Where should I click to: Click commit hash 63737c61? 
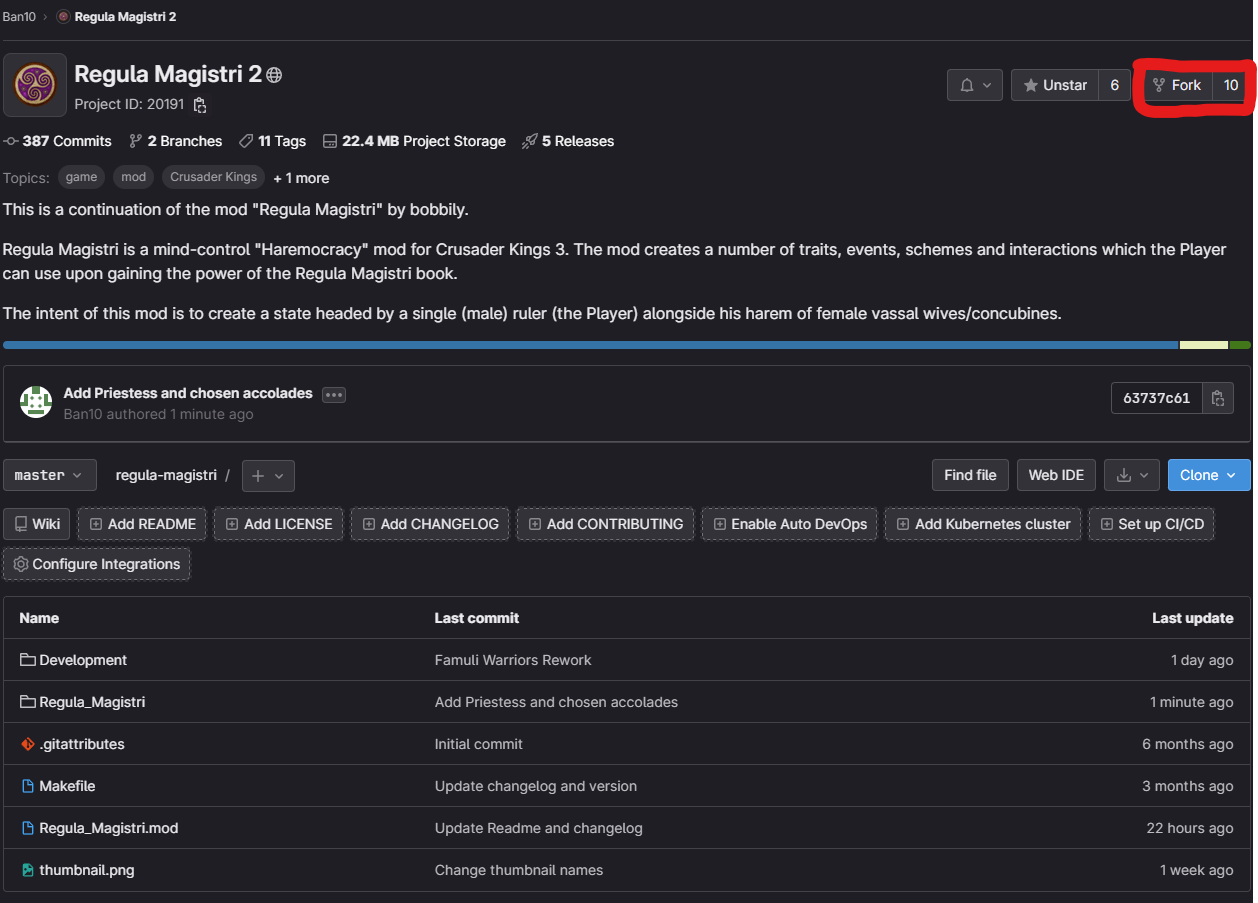click(x=1156, y=398)
